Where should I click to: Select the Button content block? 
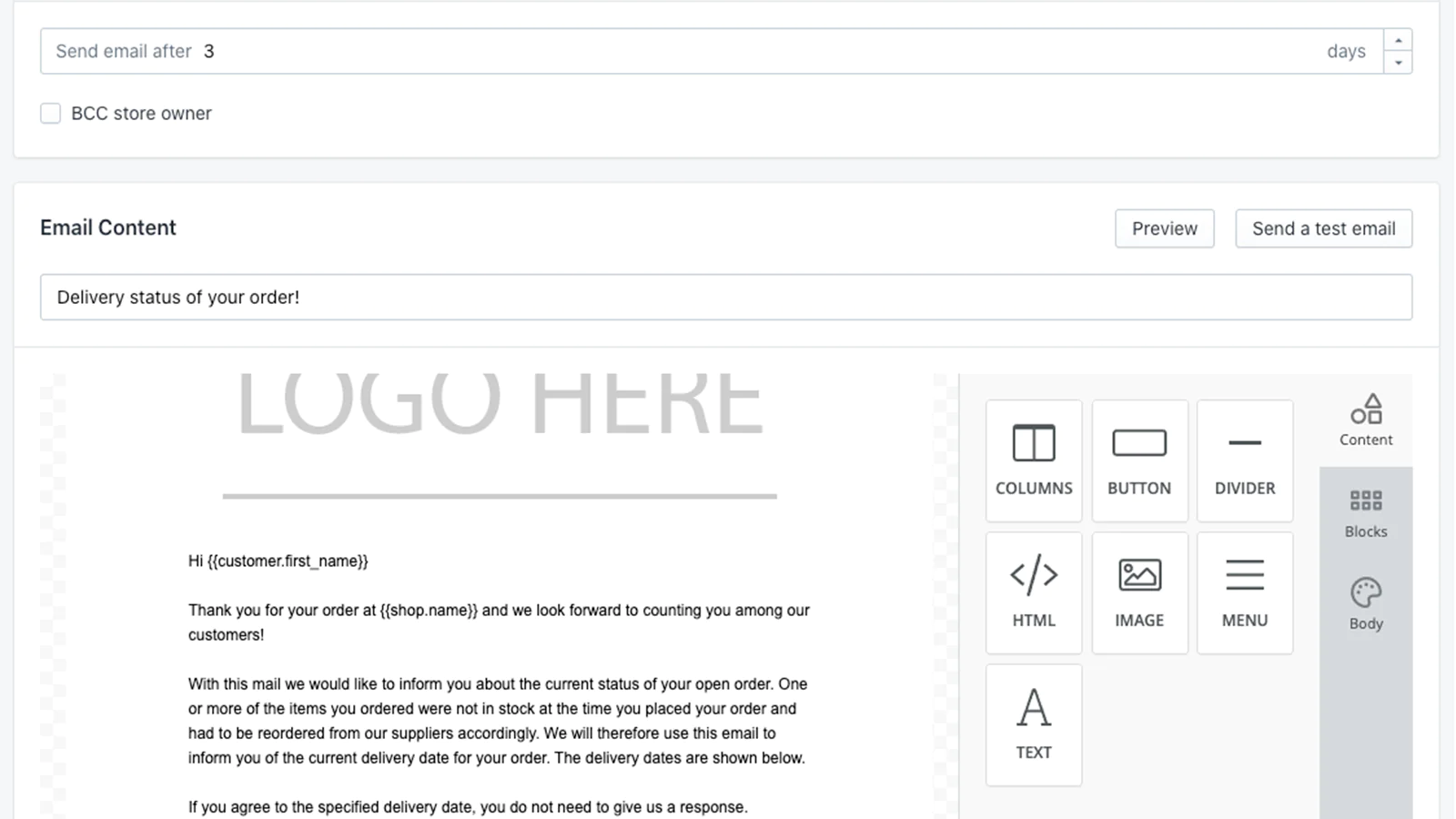1139,460
